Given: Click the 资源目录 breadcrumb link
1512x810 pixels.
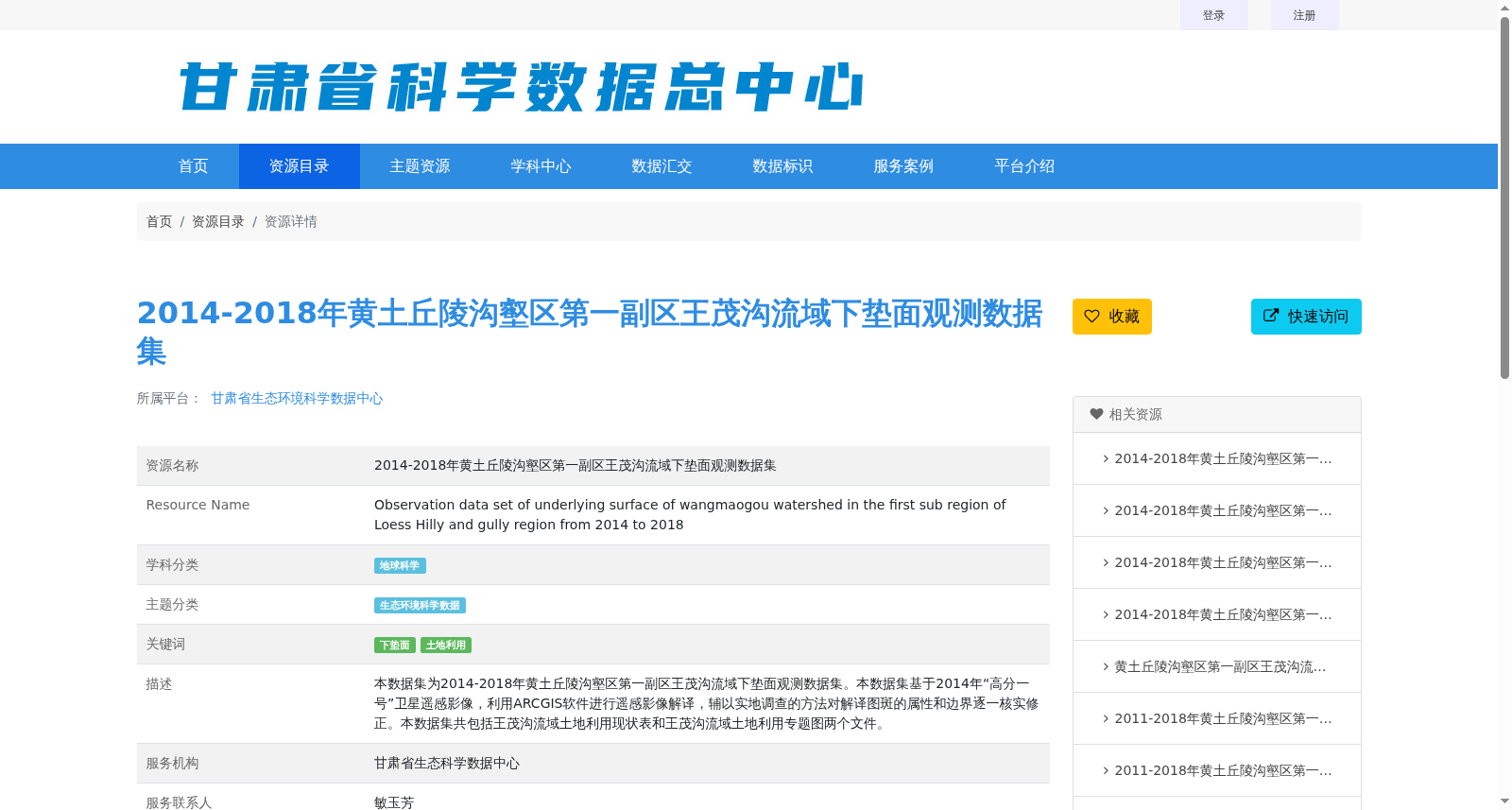Looking at the screenshot, I should coord(218,222).
